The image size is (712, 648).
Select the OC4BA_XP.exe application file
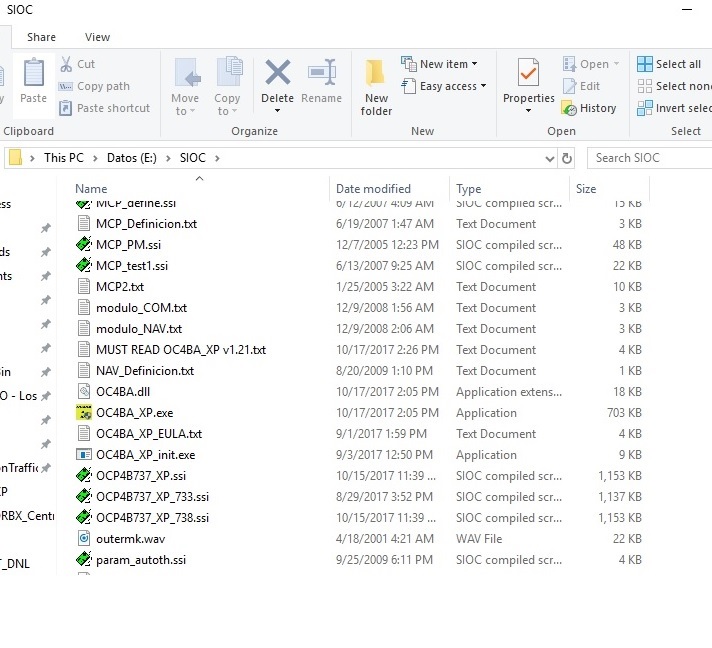[134, 413]
